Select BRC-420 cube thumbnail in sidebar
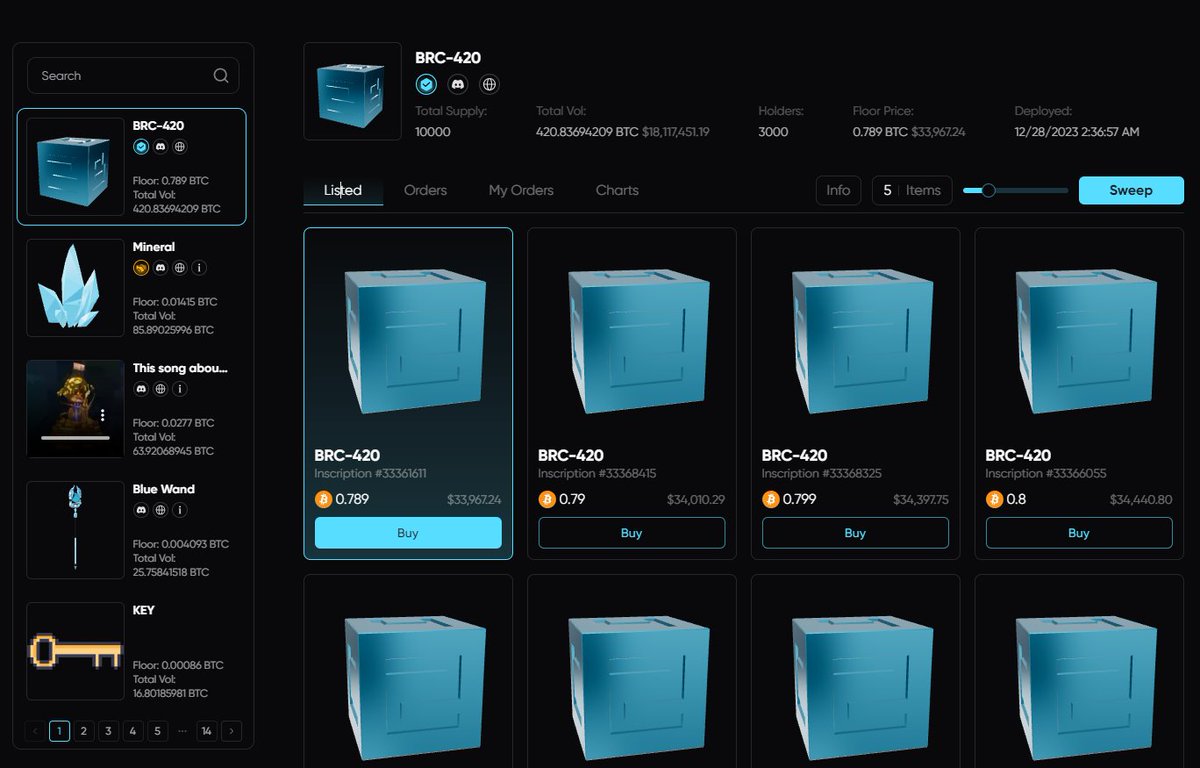The image size is (1200, 768). pyautogui.click(x=75, y=167)
